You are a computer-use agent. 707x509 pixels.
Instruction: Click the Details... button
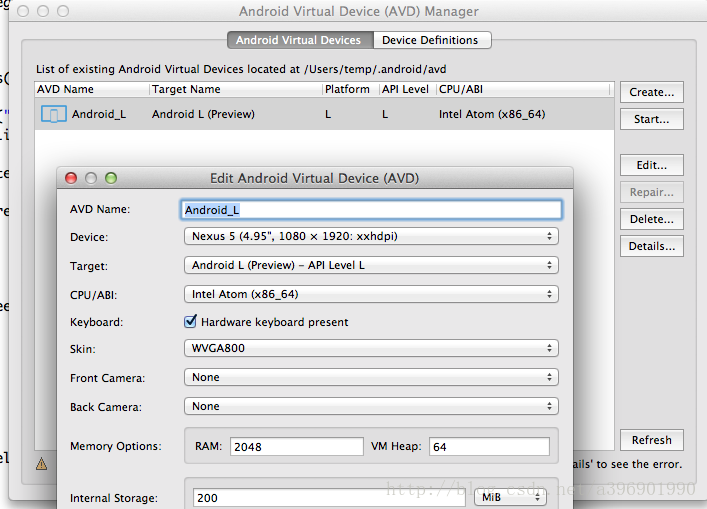click(652, 246)
